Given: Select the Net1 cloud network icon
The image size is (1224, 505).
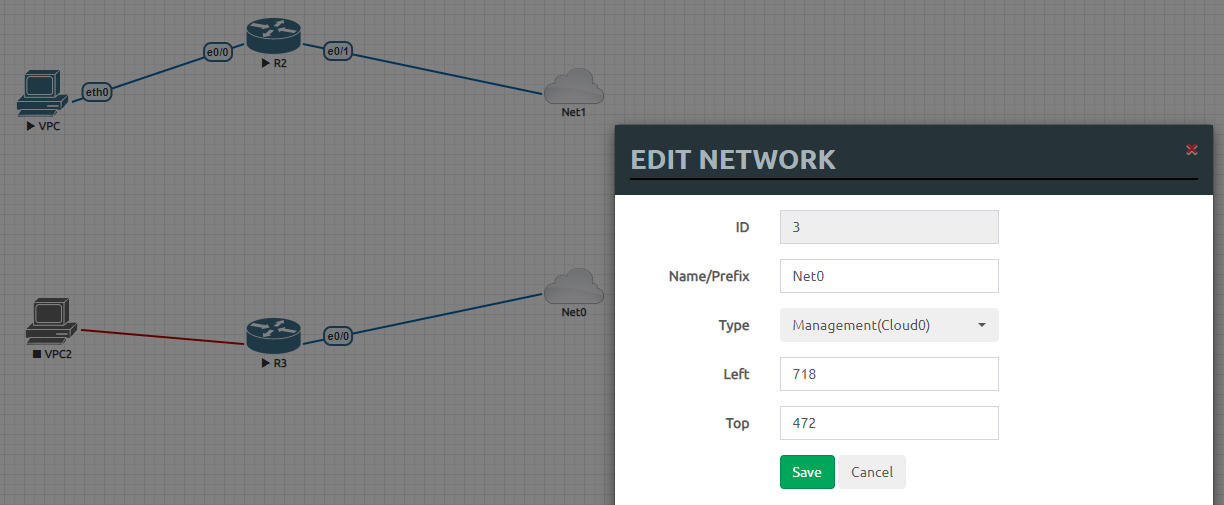Looking at the screenshot, I should (574, 86).
